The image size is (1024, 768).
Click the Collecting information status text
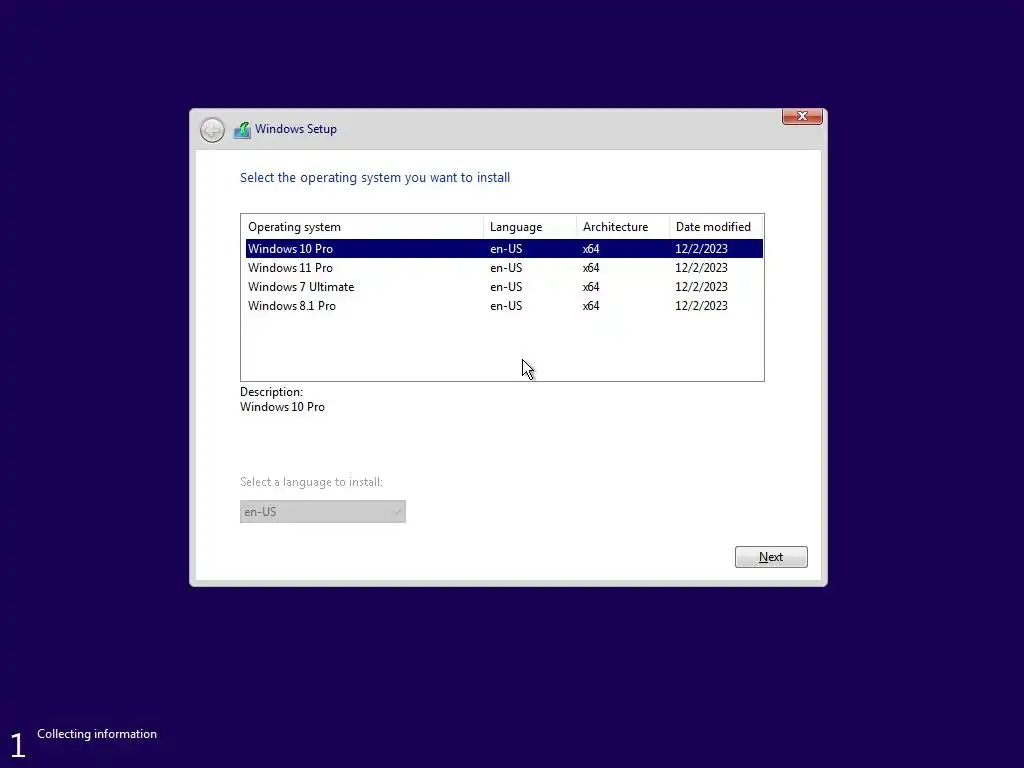97,734
